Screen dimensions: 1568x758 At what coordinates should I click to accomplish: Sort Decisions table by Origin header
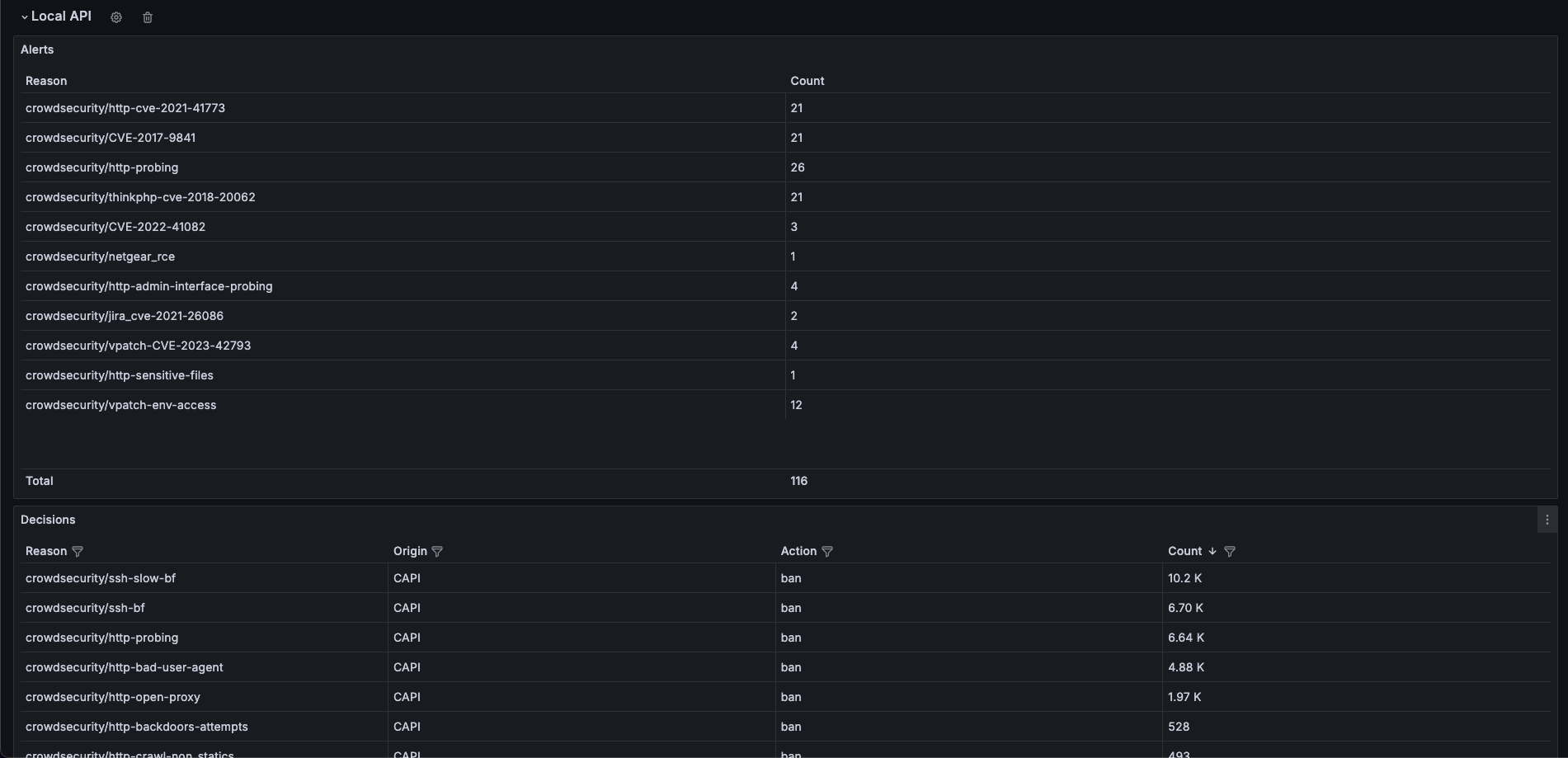pyautogui.click(x=410, y=551)
